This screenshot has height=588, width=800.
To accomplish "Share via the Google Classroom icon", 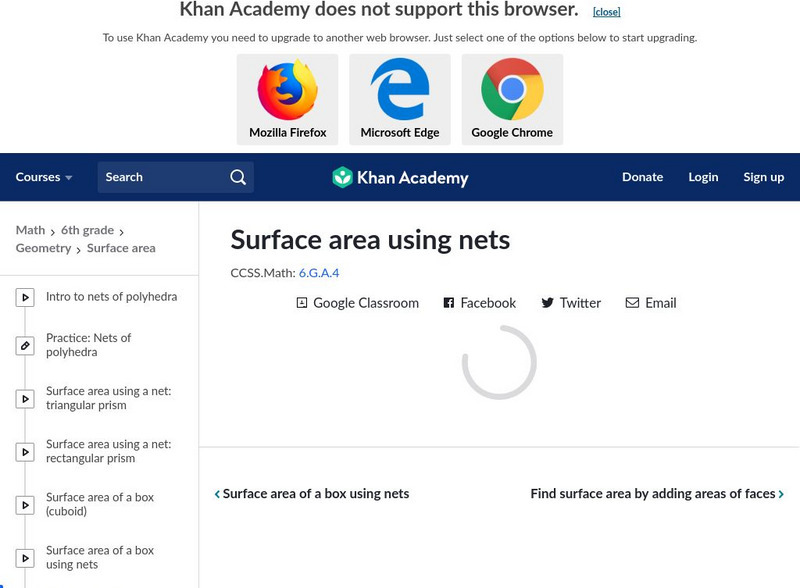I will click(302, 303).
